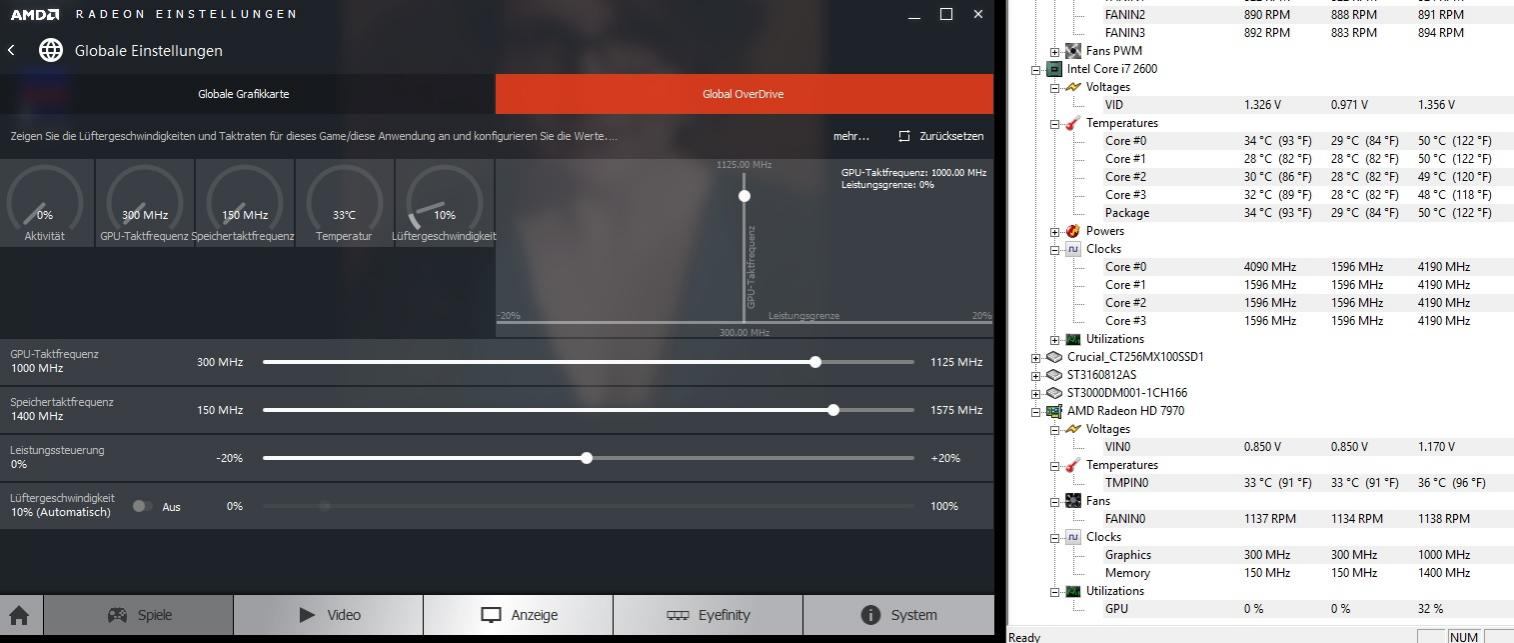Click the Zurücksetzen button
The image size is (1514, 643).
point(941,136)
